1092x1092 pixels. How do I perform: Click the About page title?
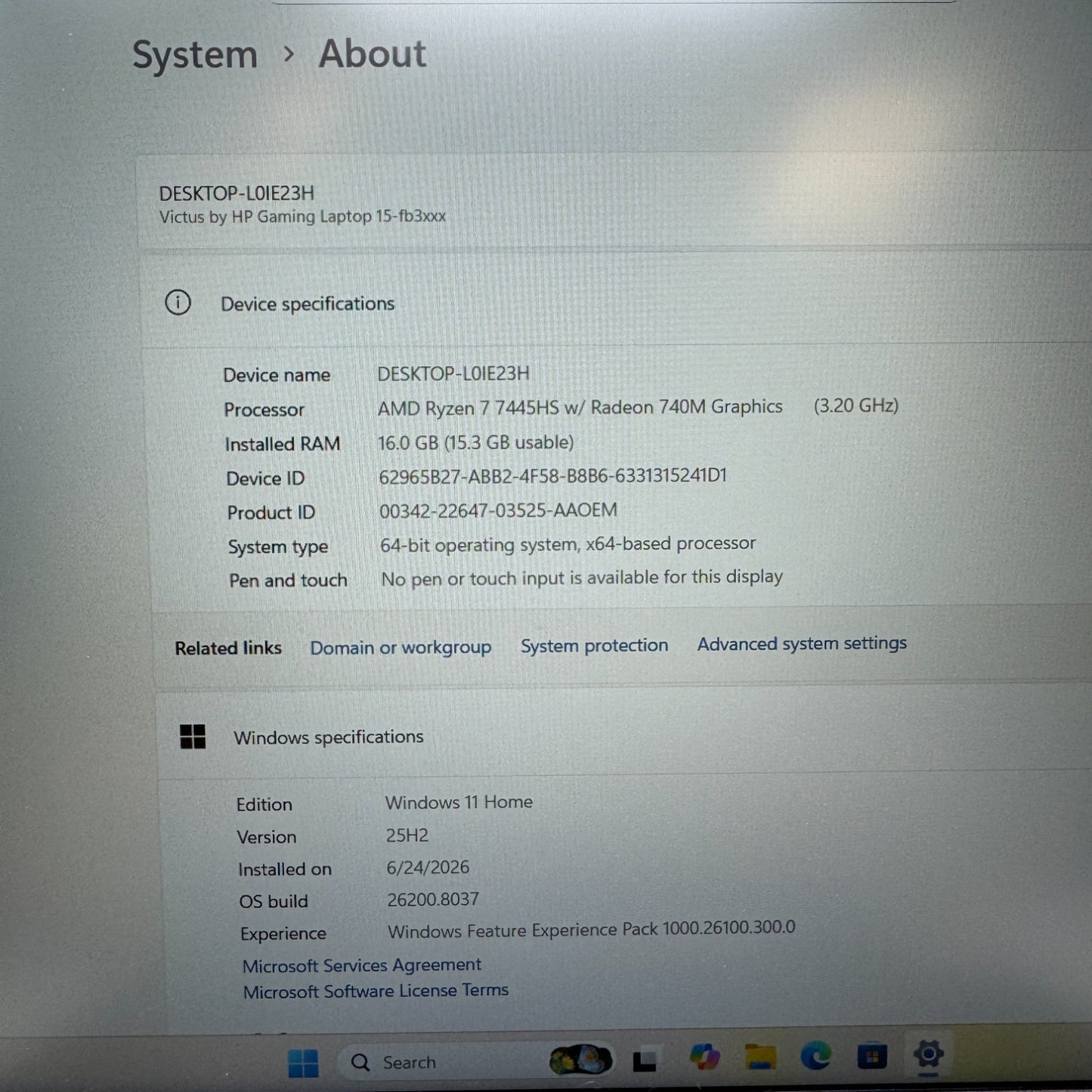tap(373, 54)
